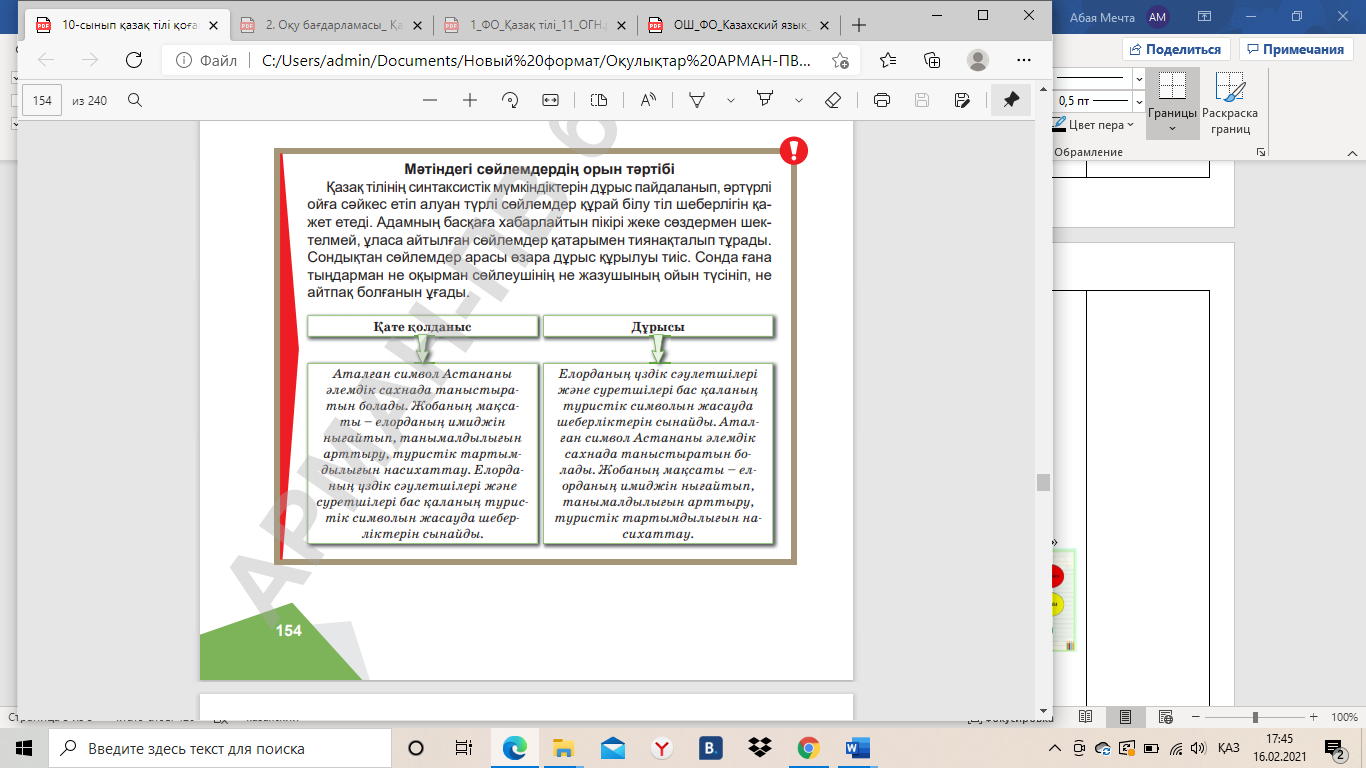Viewport: 1366px width, 768px height.
Task: Open Dropbox from taskbar
Action: coord(760,748)
